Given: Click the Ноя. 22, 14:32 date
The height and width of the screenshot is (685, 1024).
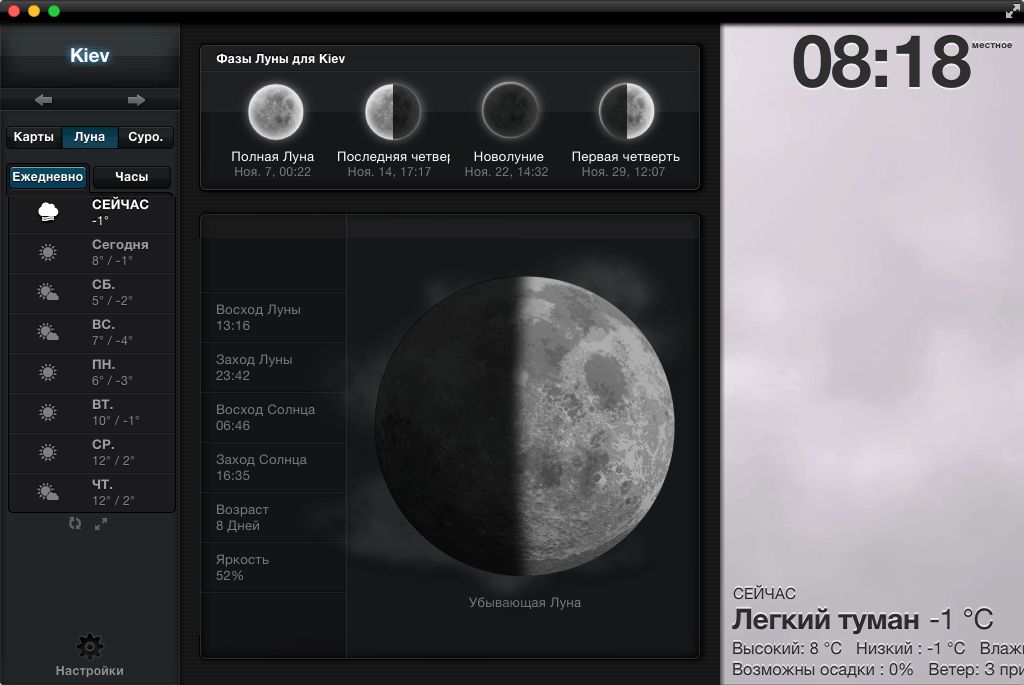Looking at the screenshot, I should (x=506, y=172).
